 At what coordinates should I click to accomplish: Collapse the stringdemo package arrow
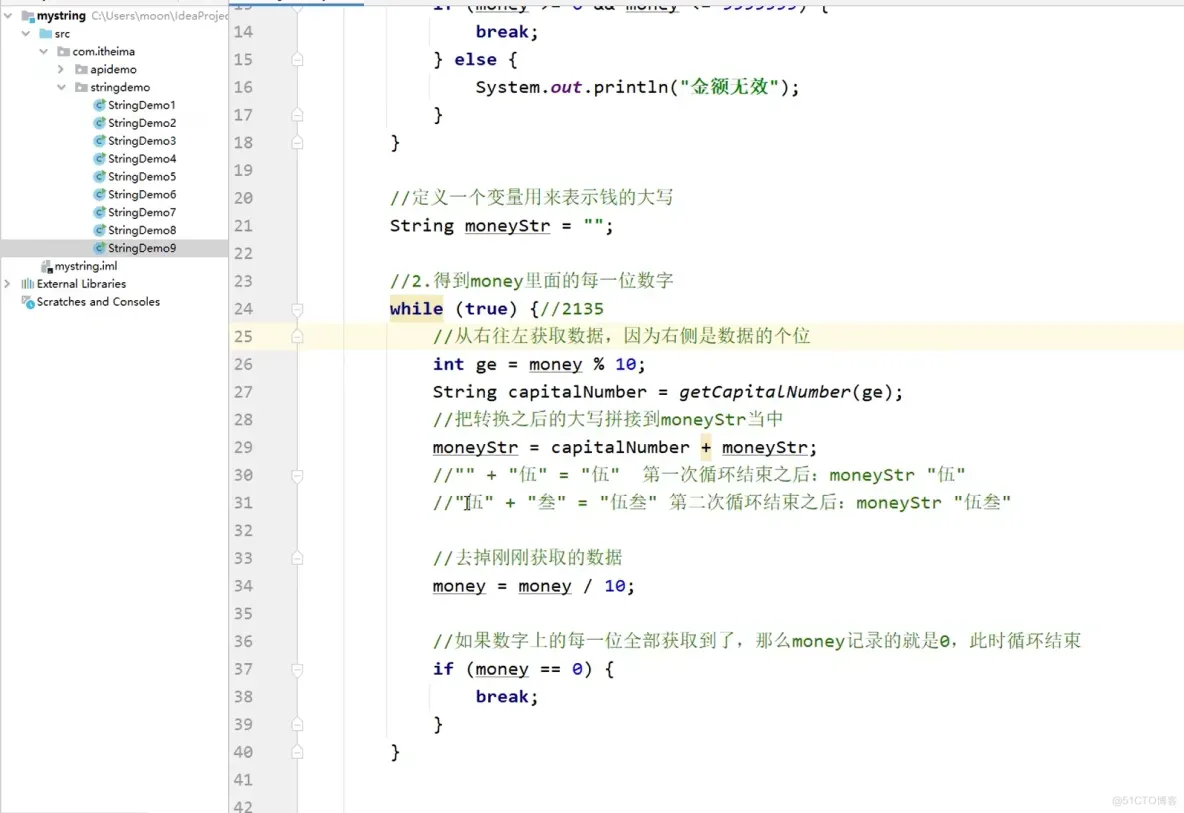coord(61,87)
